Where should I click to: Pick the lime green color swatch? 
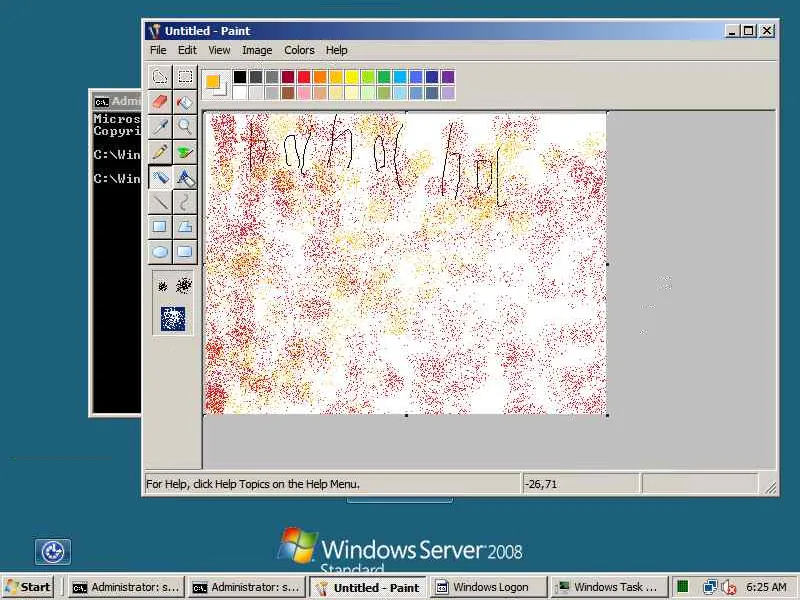(x=368, y=77)
